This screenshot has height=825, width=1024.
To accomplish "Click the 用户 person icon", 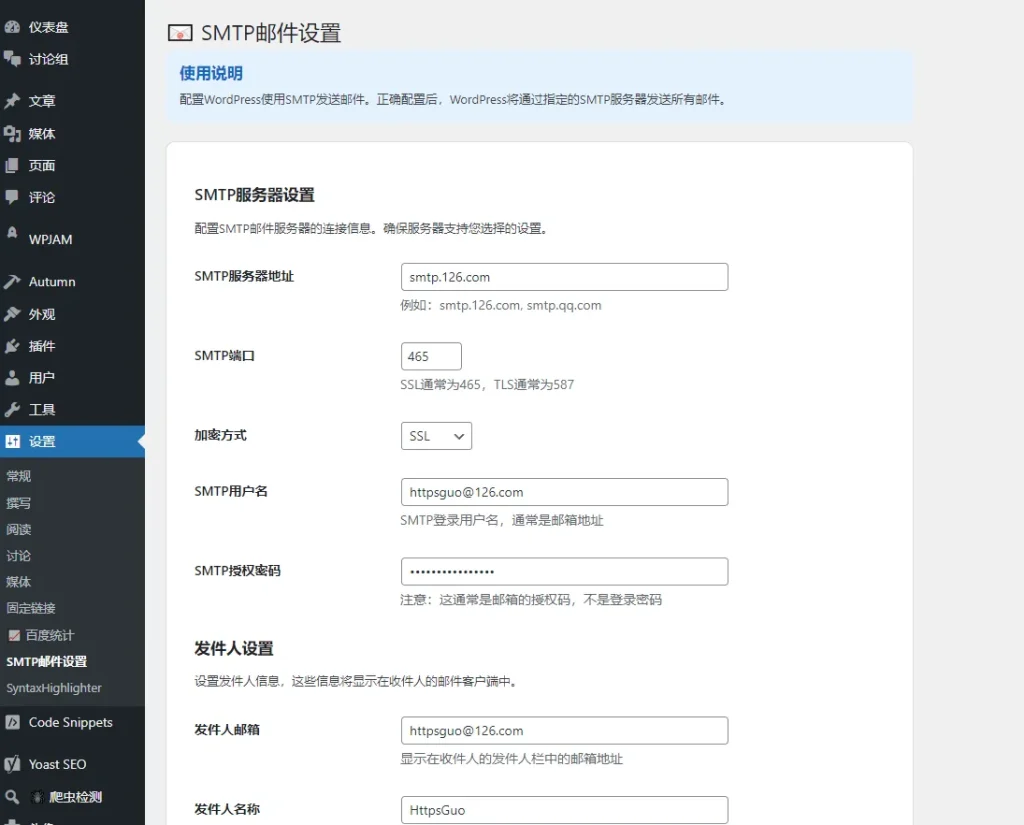I will tap(12, 378).
